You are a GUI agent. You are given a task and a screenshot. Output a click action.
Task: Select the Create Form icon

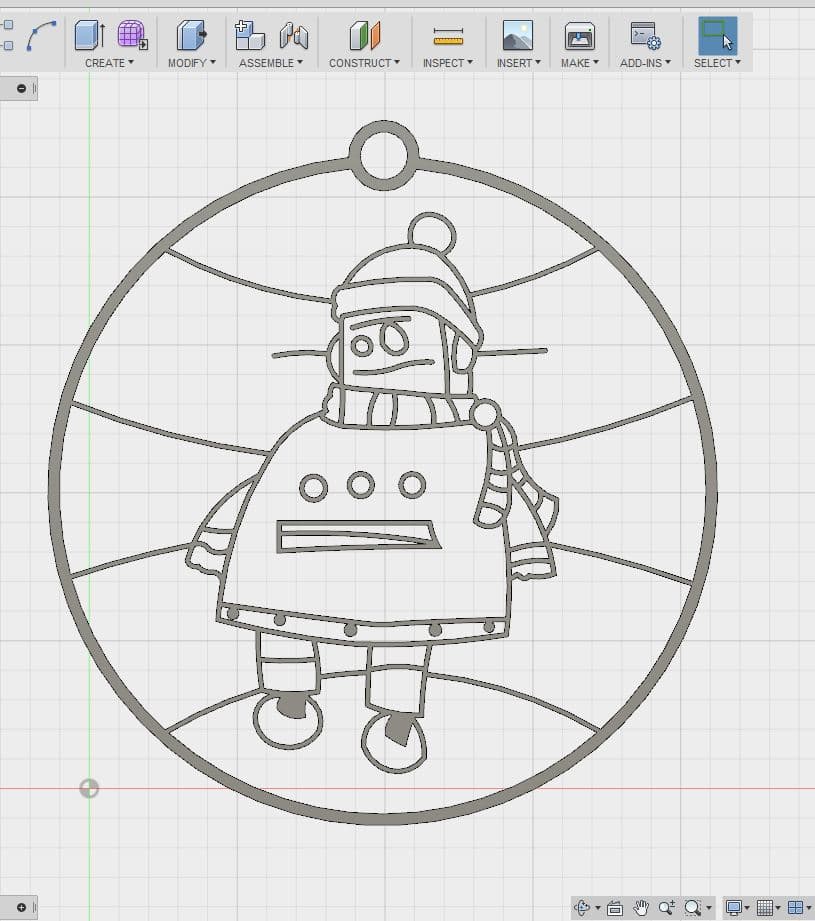click(x=131, y=36)
